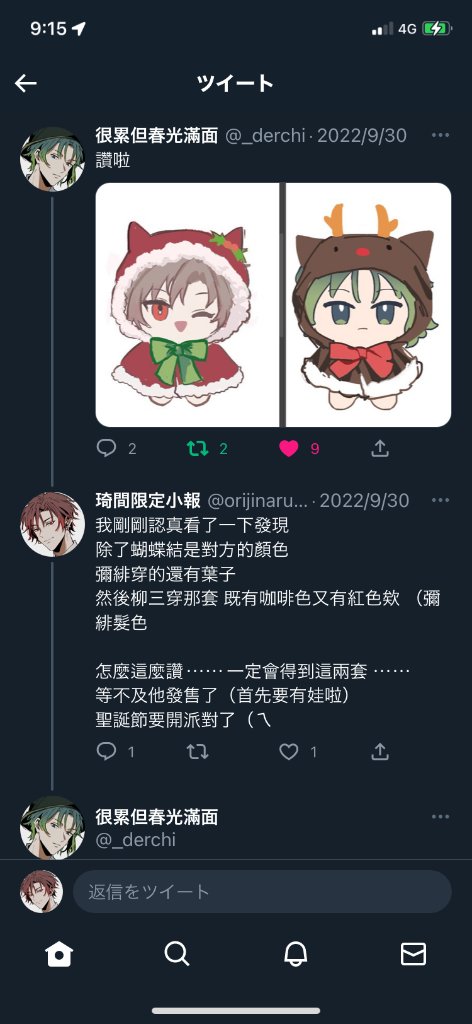Open the Home tab
The width and height of the screenshot is (472, 1024).
[59, 954]
